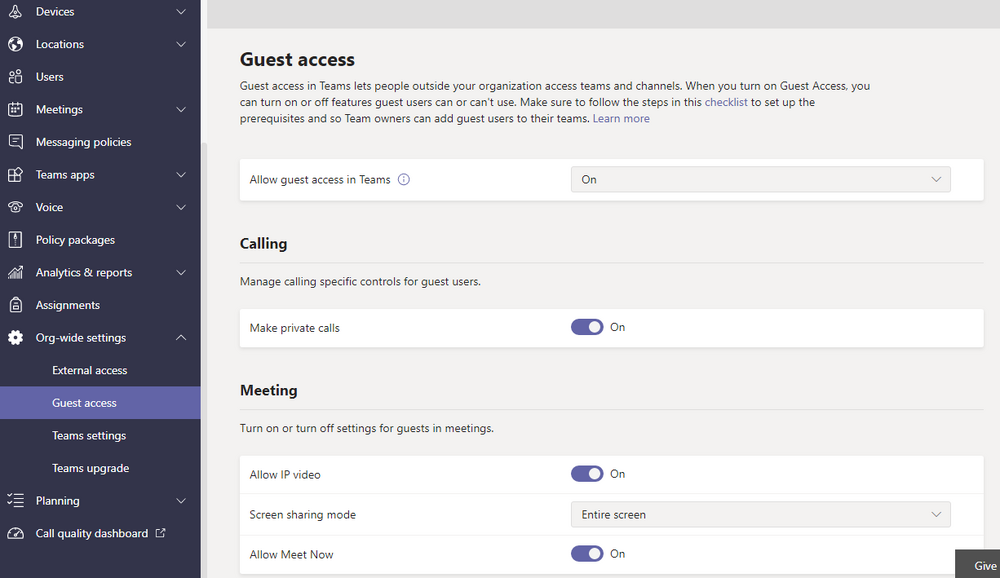Viewport: 1000px width, 578px height.
Task: Click info icon next to Allow guest access
Action: click(x=404, y=179)
